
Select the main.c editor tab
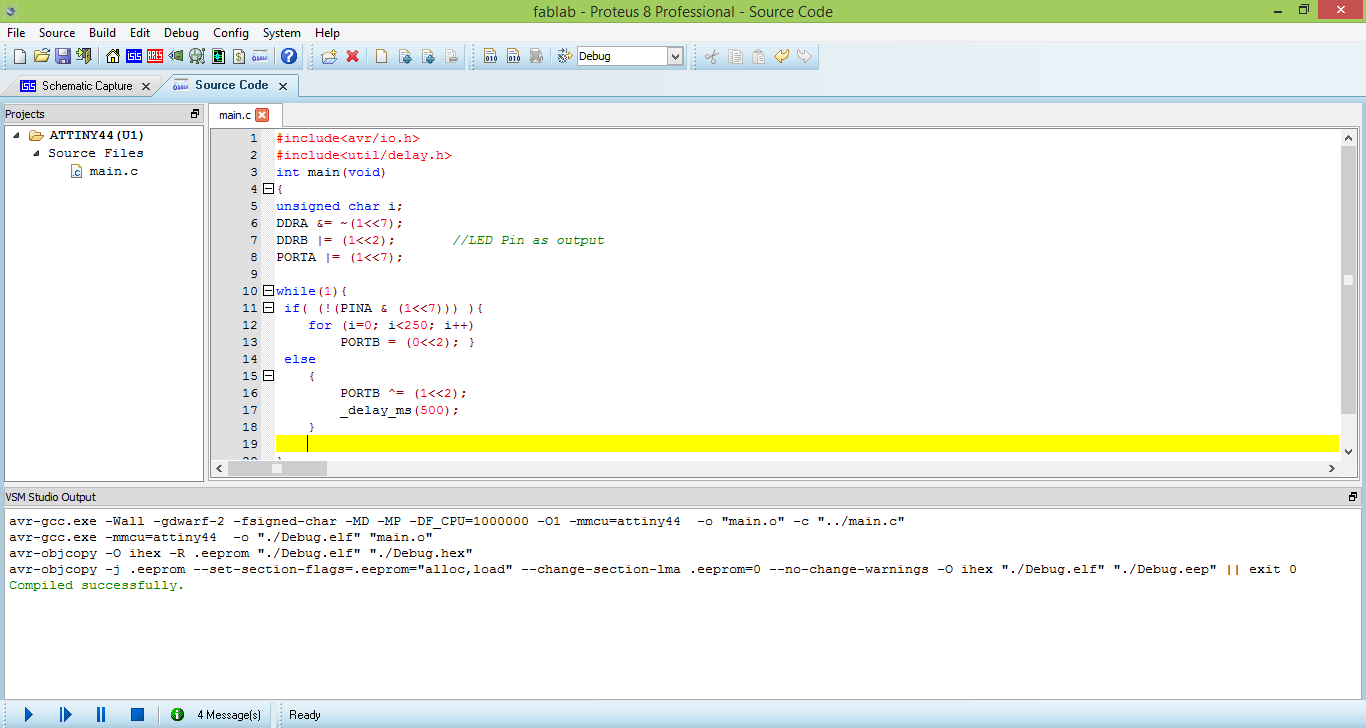point(235,115)
